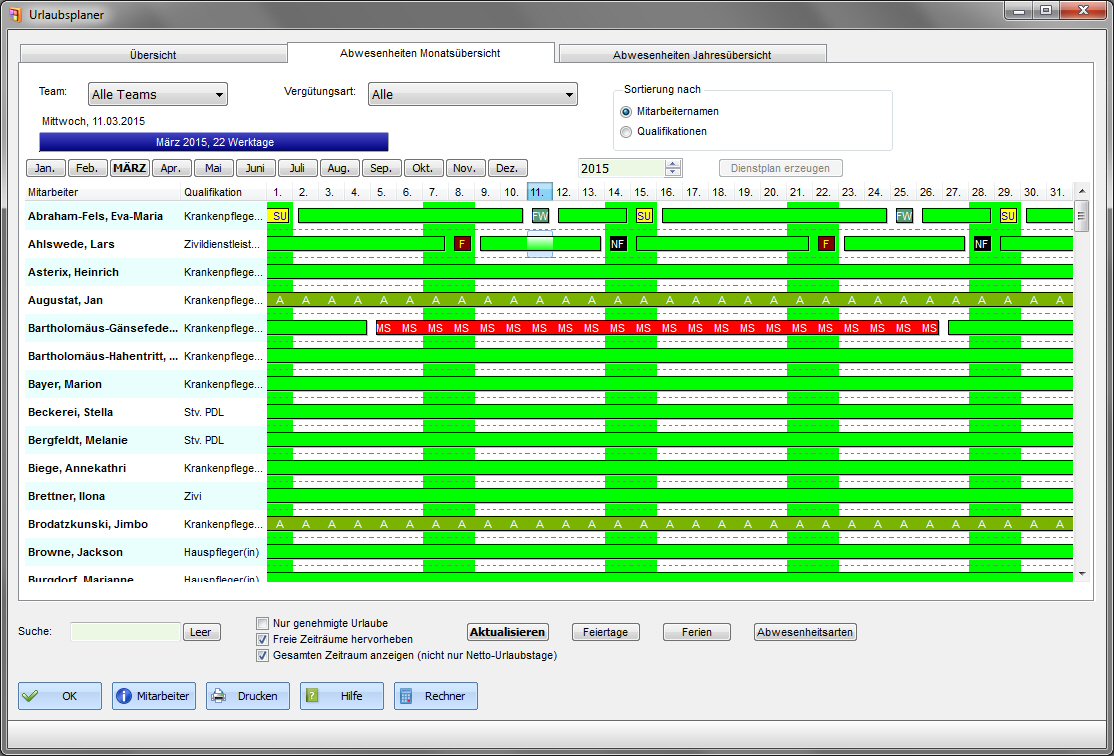Click the green checkmark OK button
Screen dimensions: 1114x756
(x=59, y=696)
